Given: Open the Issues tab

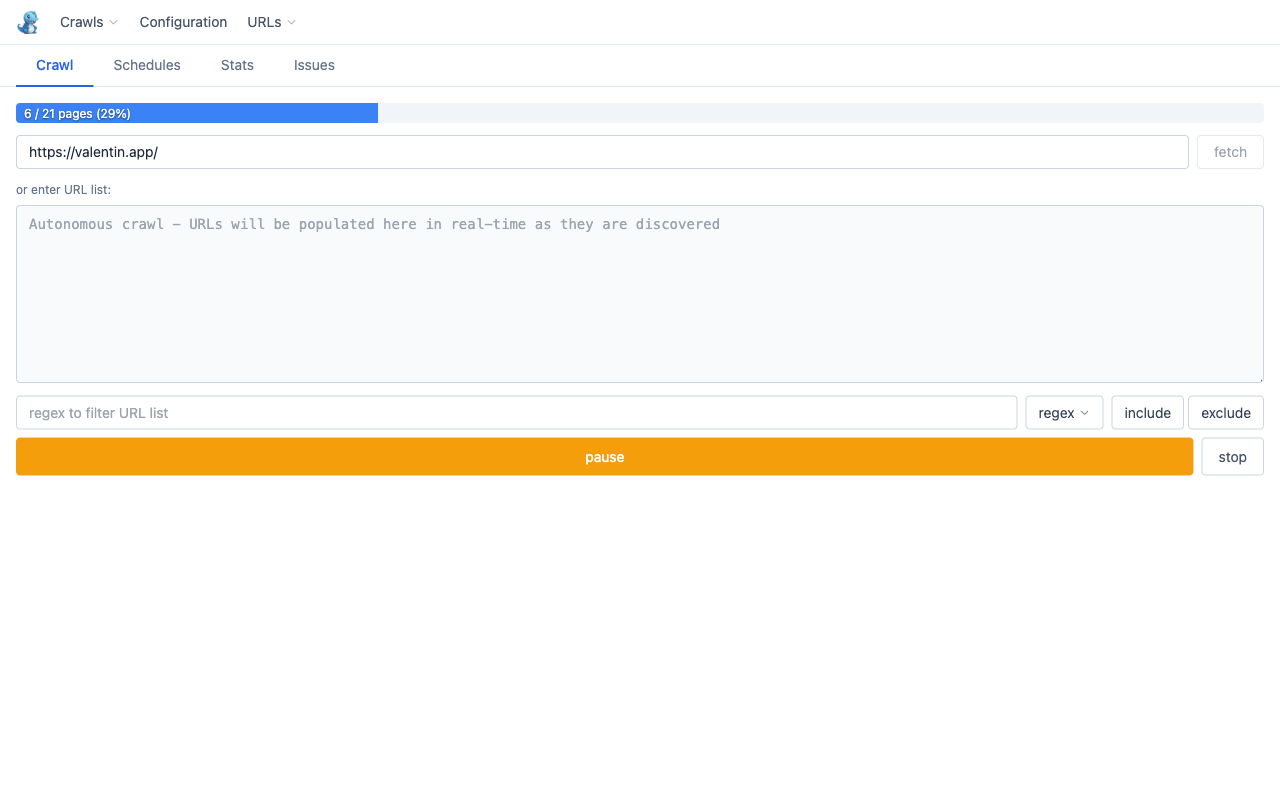Looking at the screenshot, I should [x=314, y=65].
